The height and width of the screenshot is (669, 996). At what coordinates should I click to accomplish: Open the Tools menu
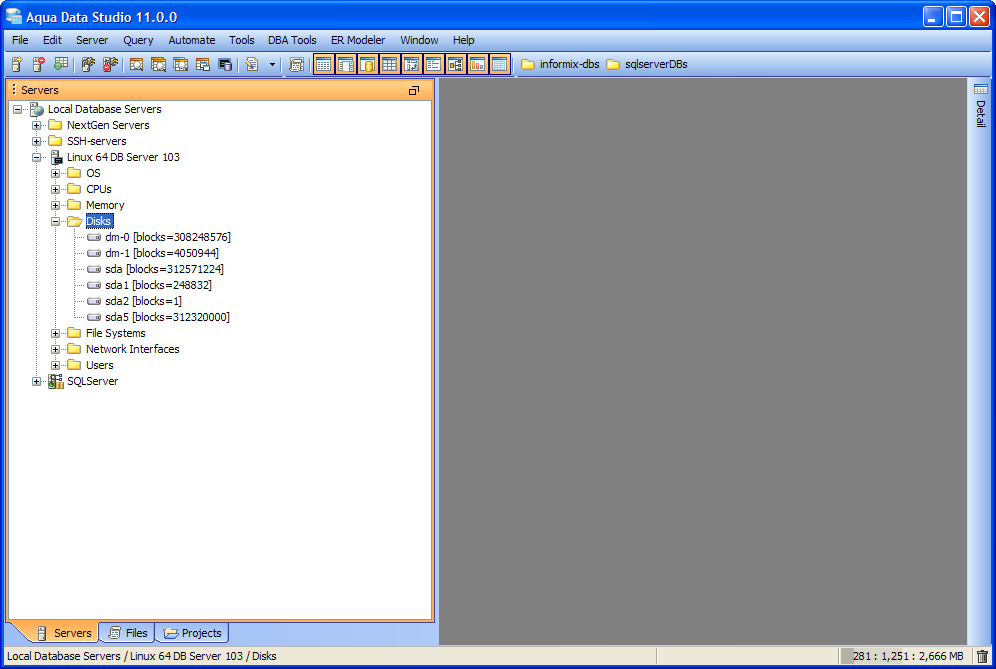[x=241, y=40]
